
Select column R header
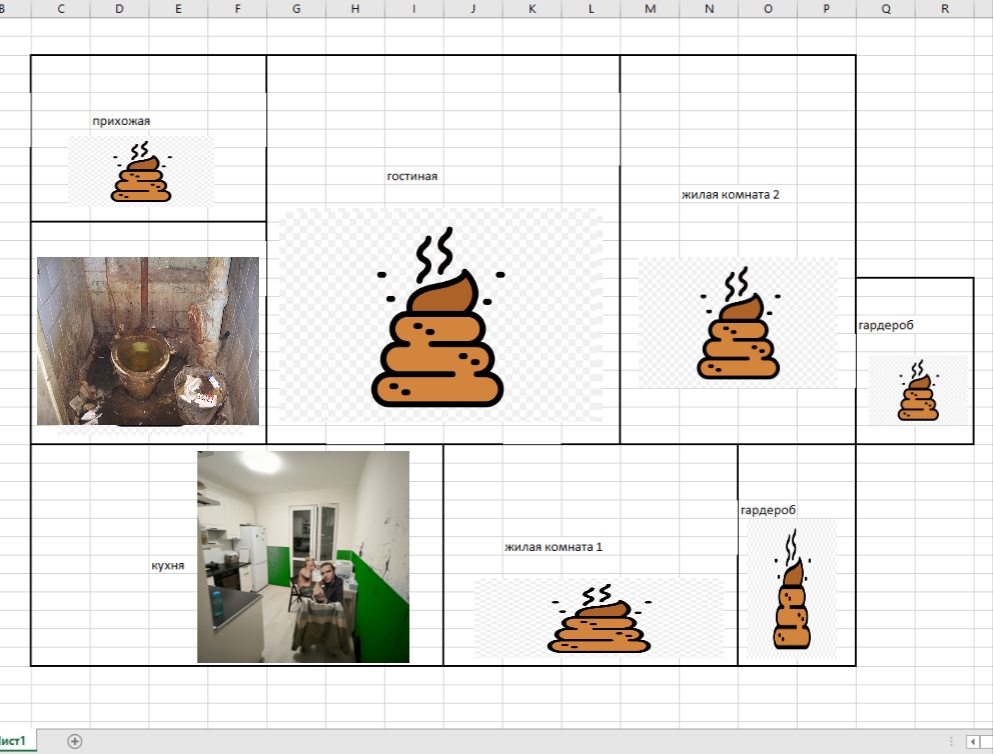coord(945,9)
